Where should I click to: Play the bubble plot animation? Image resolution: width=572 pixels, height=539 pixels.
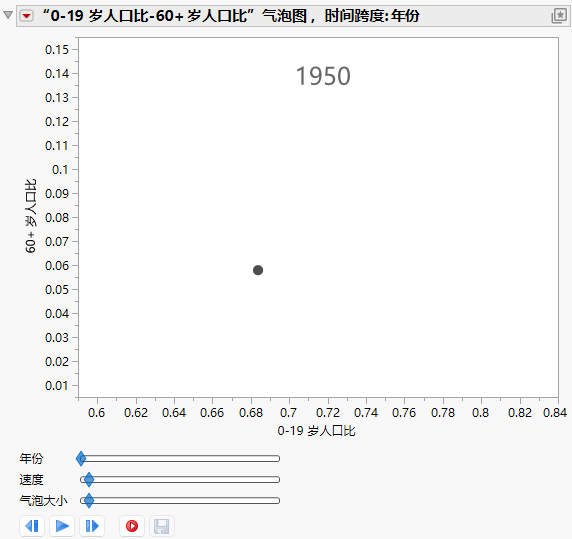(62, 526)
